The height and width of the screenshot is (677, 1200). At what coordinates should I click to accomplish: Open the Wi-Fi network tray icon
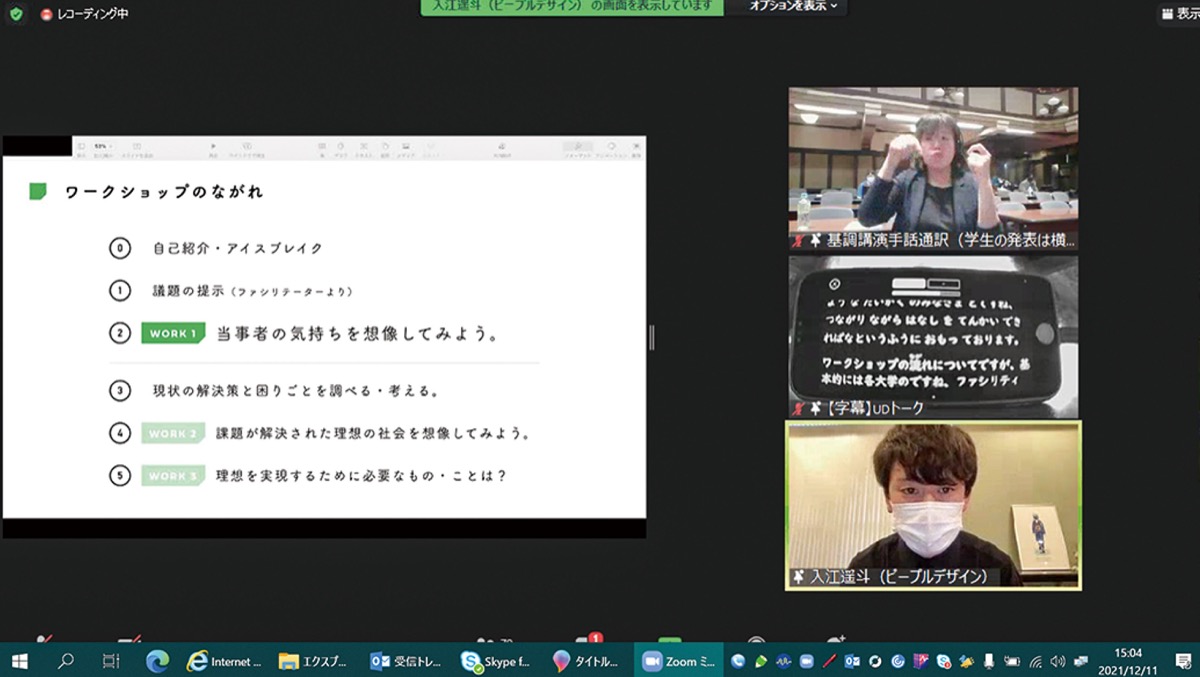tap(1036, 661)
